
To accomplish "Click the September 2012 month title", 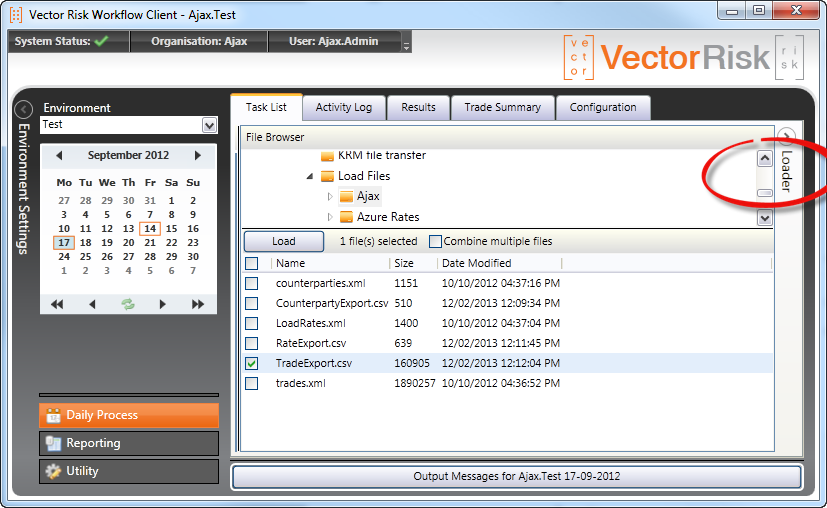I will [128, 156].
